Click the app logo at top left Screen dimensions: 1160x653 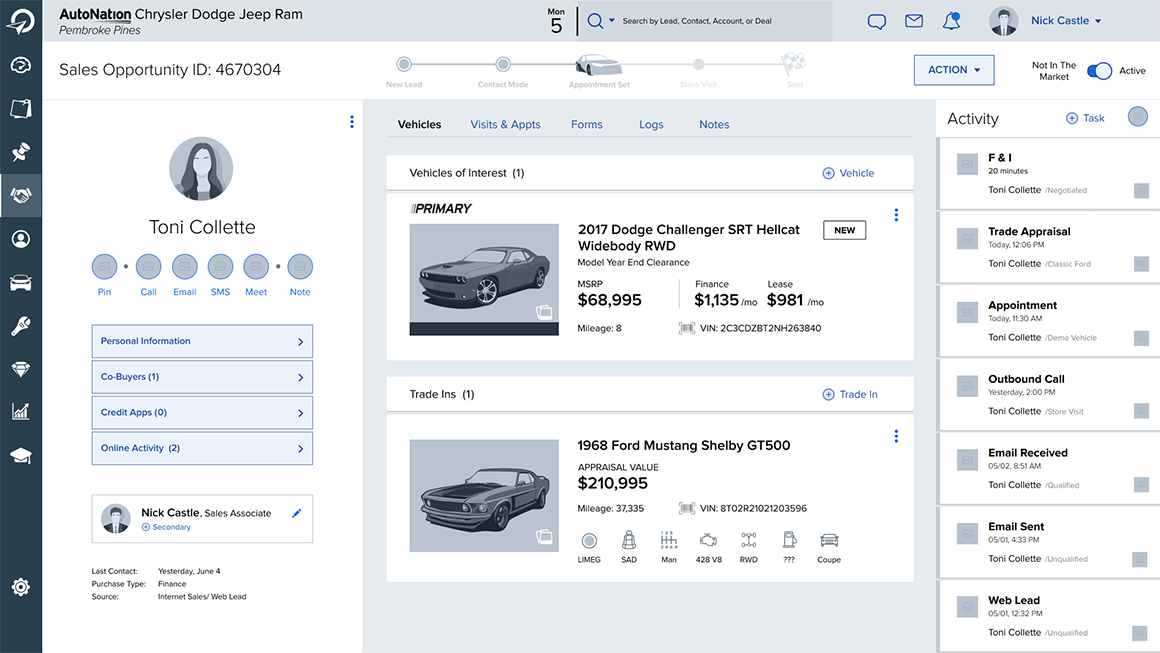click(21, 21)
